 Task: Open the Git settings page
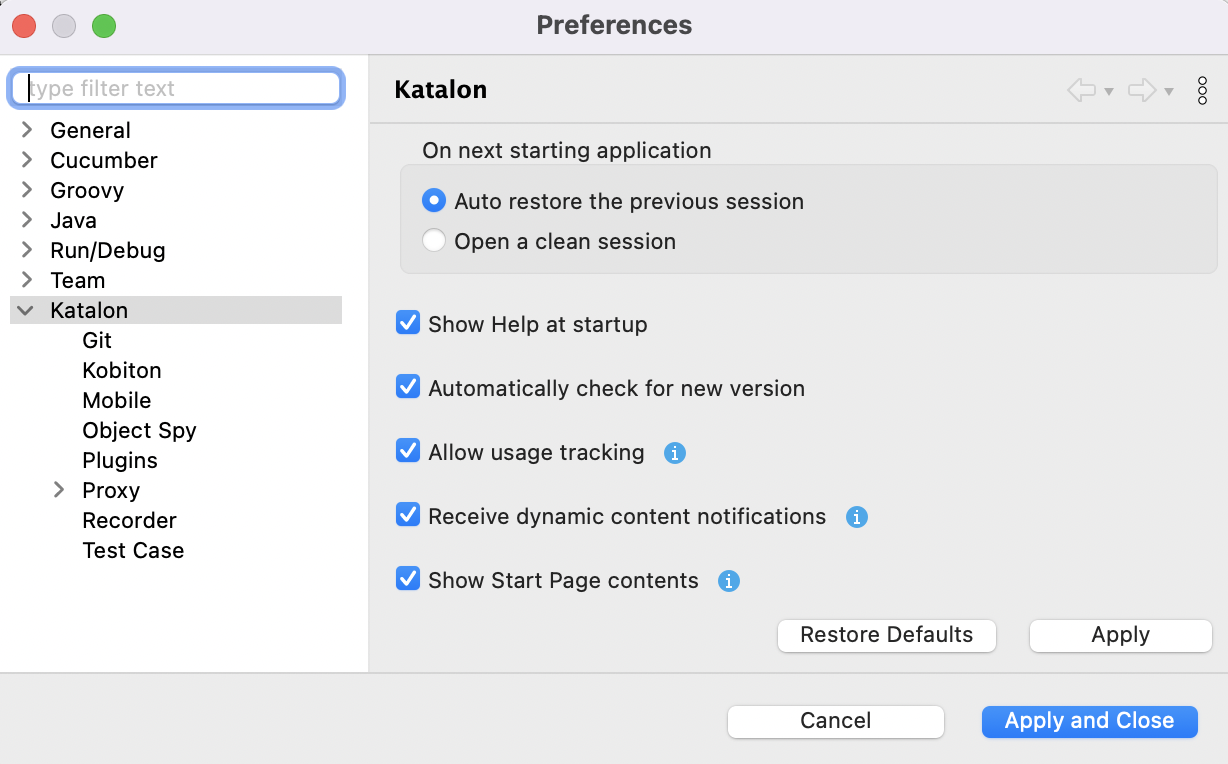pyautogui.click(x=97, y=340)
